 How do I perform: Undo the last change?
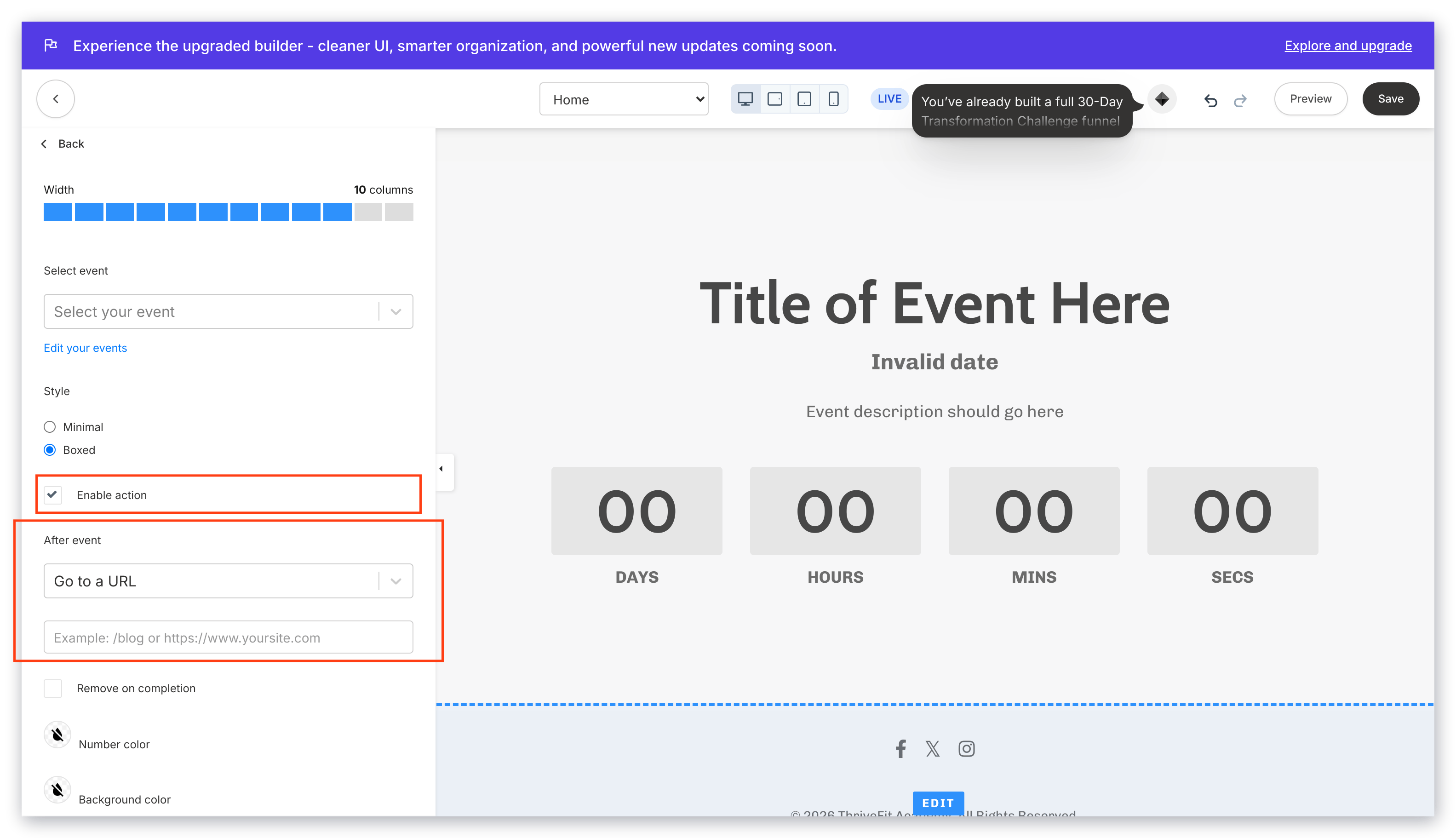1210,100
